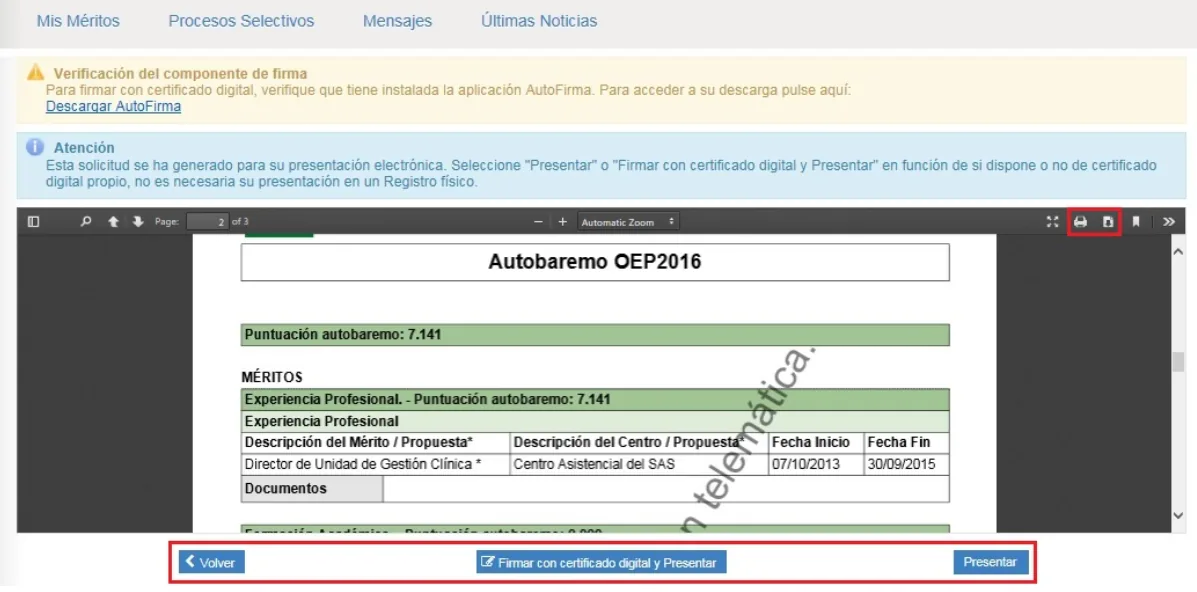
Task: Open Últimas Noticias menu
Action: [x=539, y=21]
